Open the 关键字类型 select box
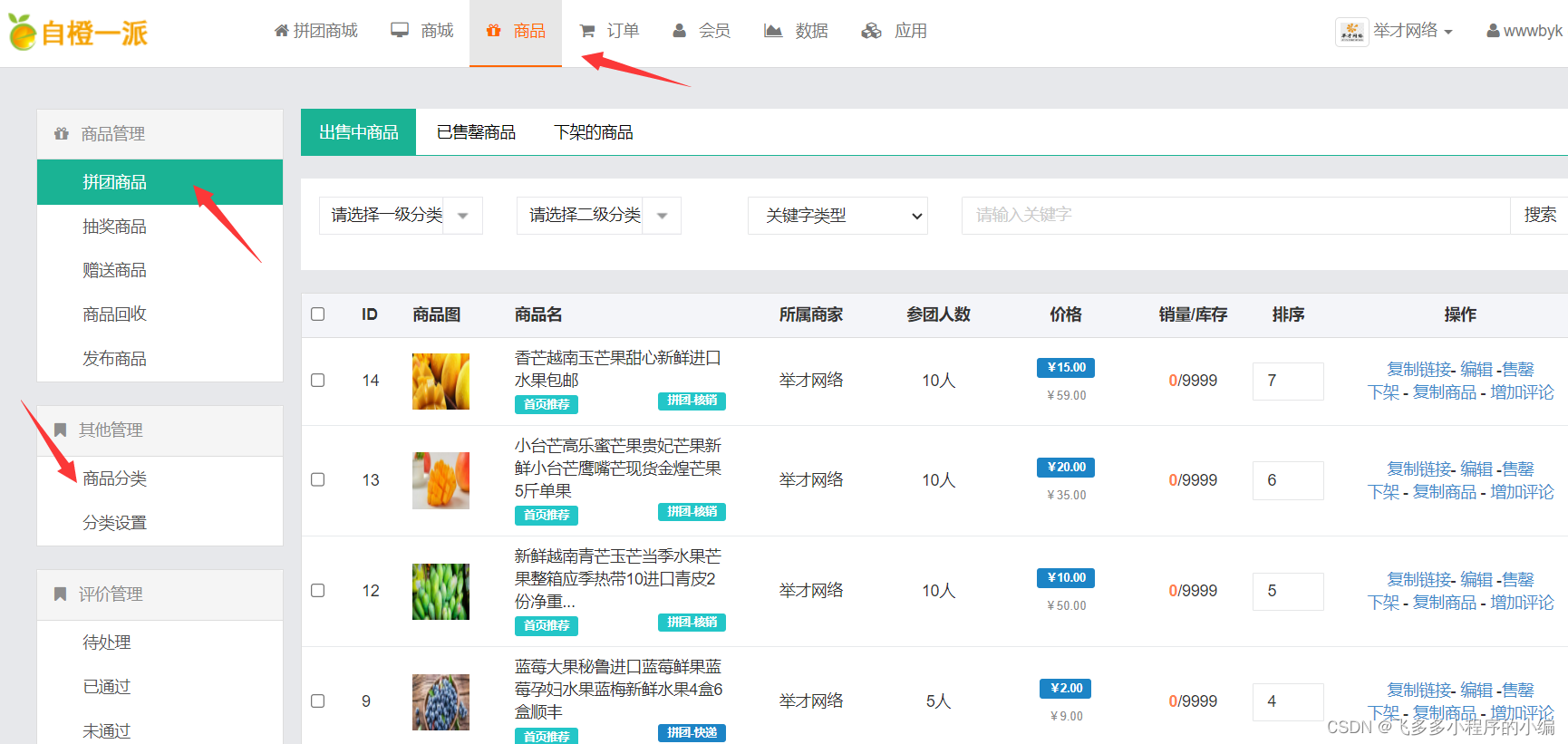The width and height of the screenshot is (1568, 744). tap(837, 216)
